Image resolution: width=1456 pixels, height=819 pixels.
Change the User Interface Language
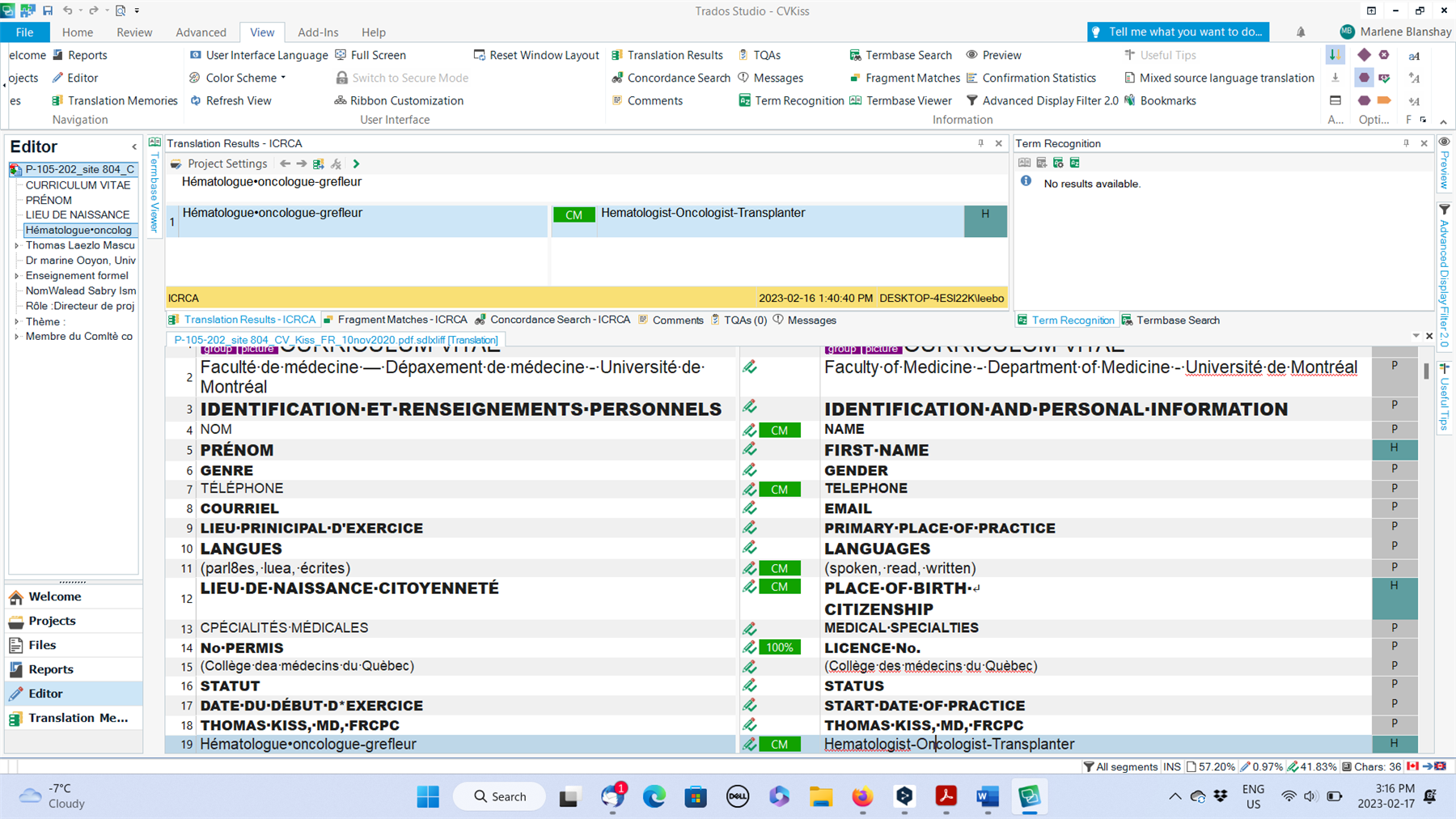click(259, 55)
